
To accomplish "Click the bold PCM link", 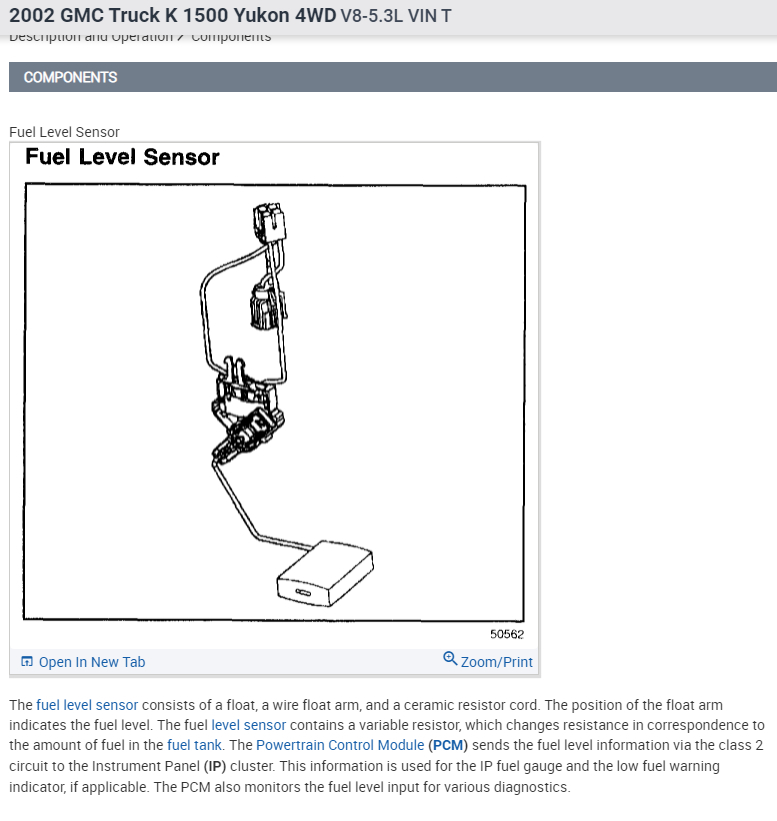I will point(448,745).
